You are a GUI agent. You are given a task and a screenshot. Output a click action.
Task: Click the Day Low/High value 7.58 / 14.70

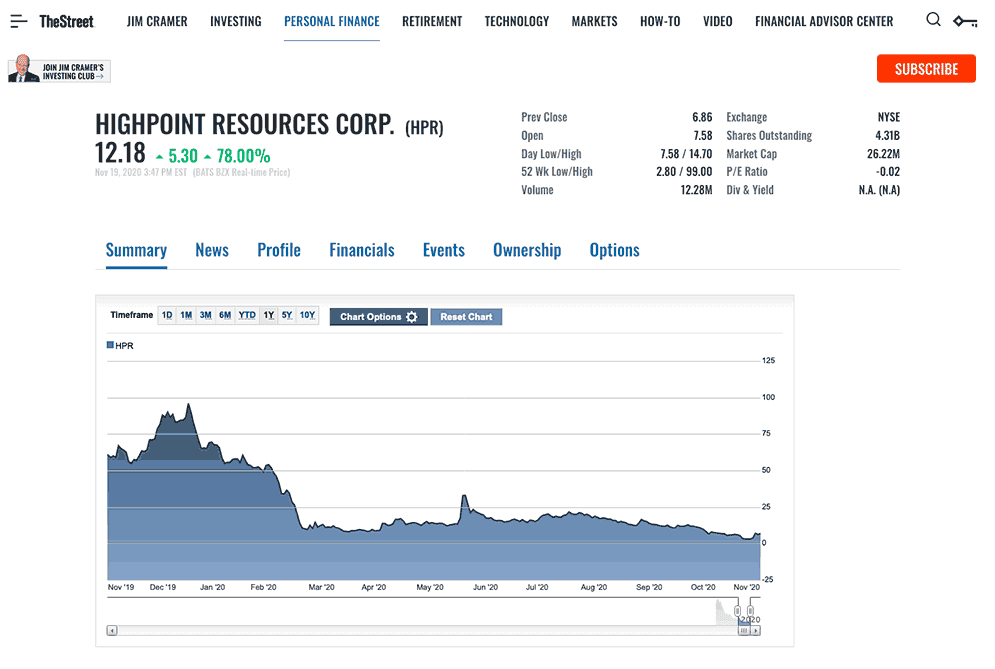click(686, 154)
